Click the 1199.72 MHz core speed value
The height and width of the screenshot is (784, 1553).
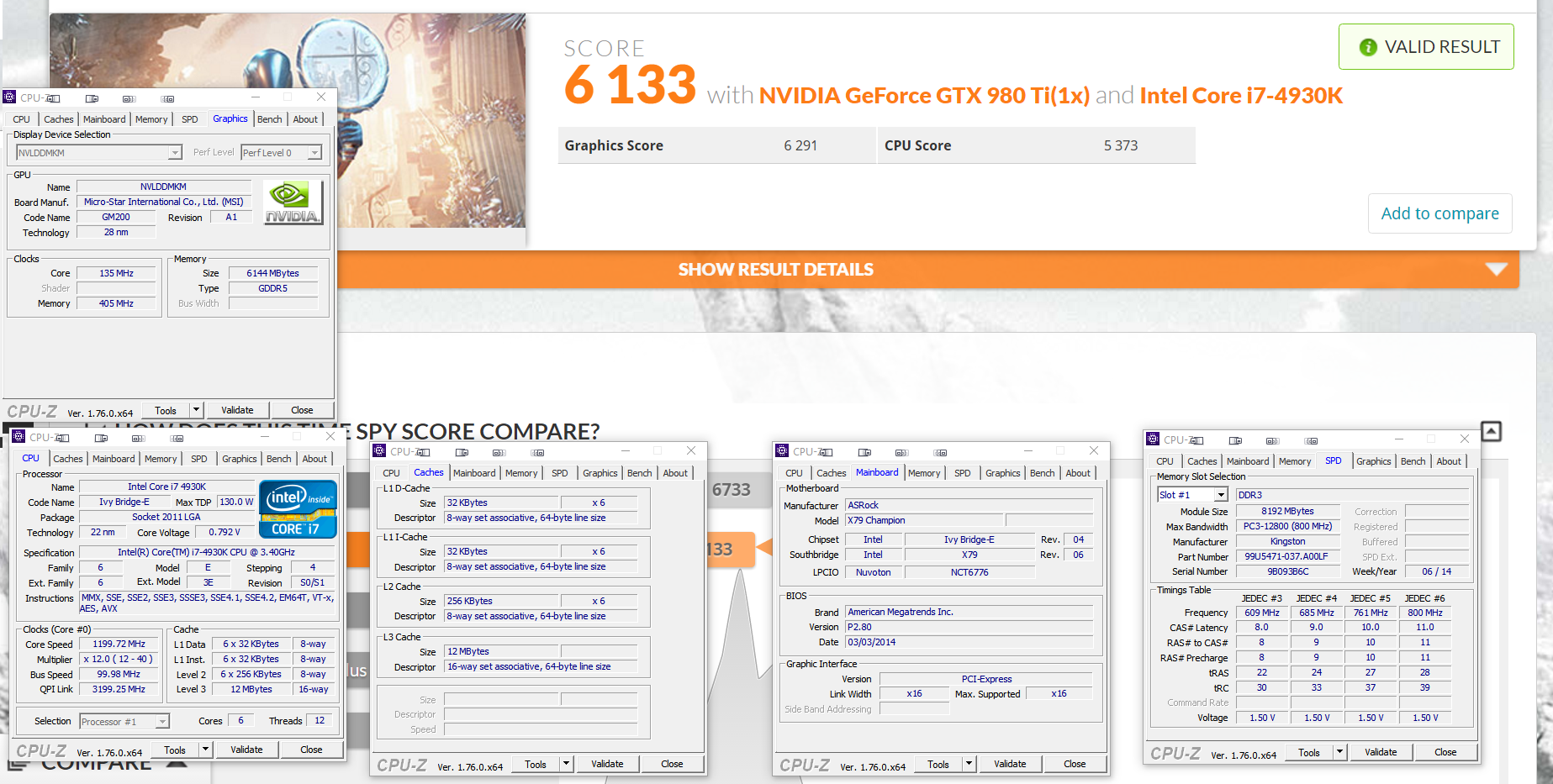point(119,644)
